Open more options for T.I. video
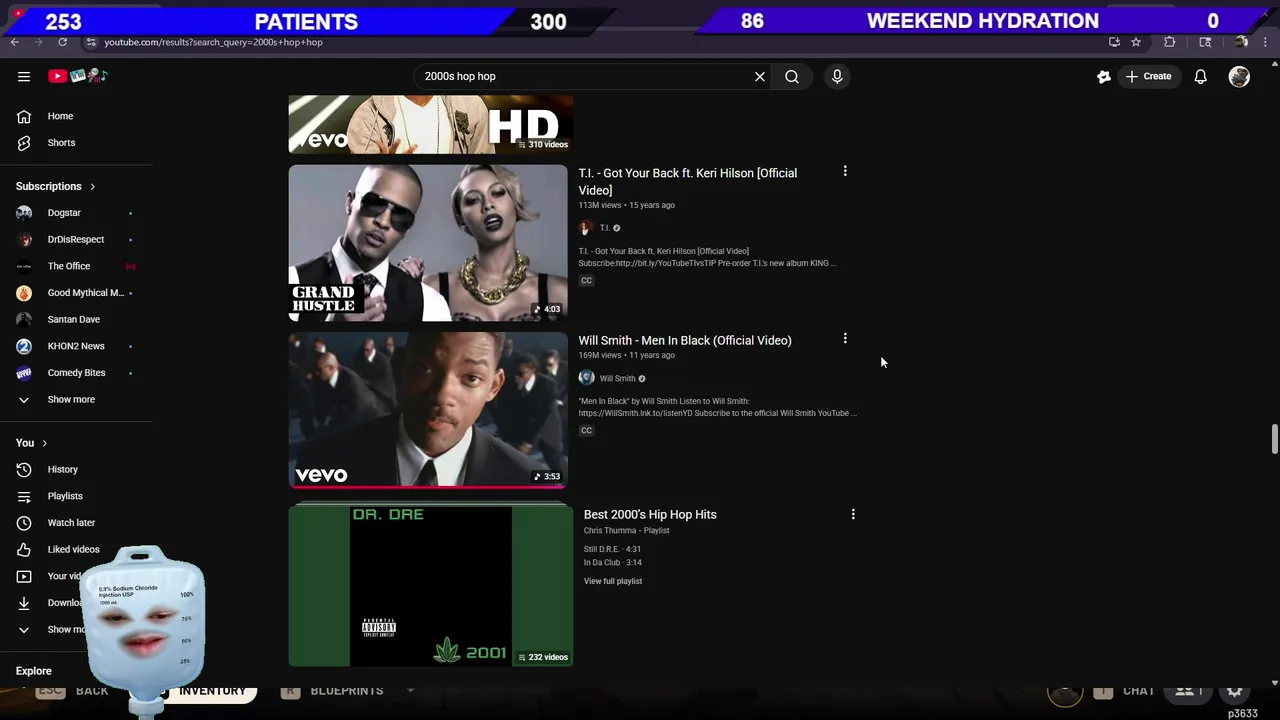1280x720 pixels. [845, 172]
